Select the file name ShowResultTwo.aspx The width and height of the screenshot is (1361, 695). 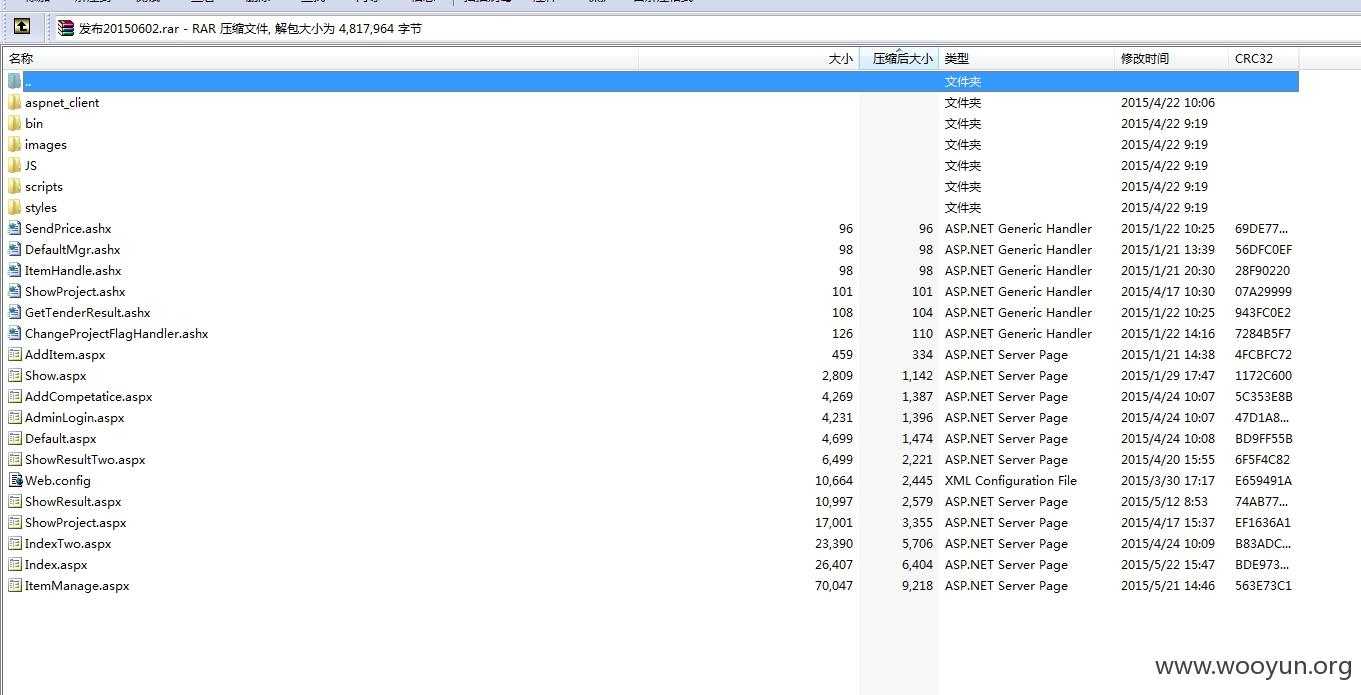(85, 459)
